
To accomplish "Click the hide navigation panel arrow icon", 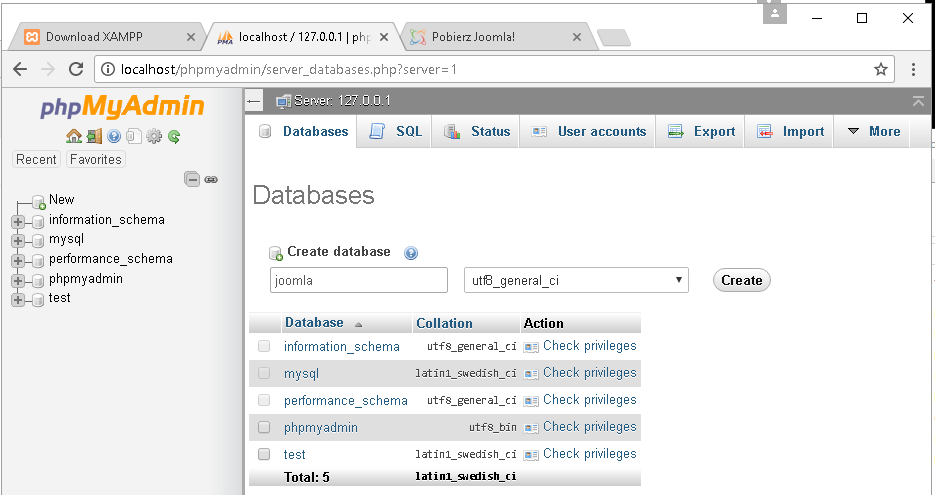I will point(254,101).
